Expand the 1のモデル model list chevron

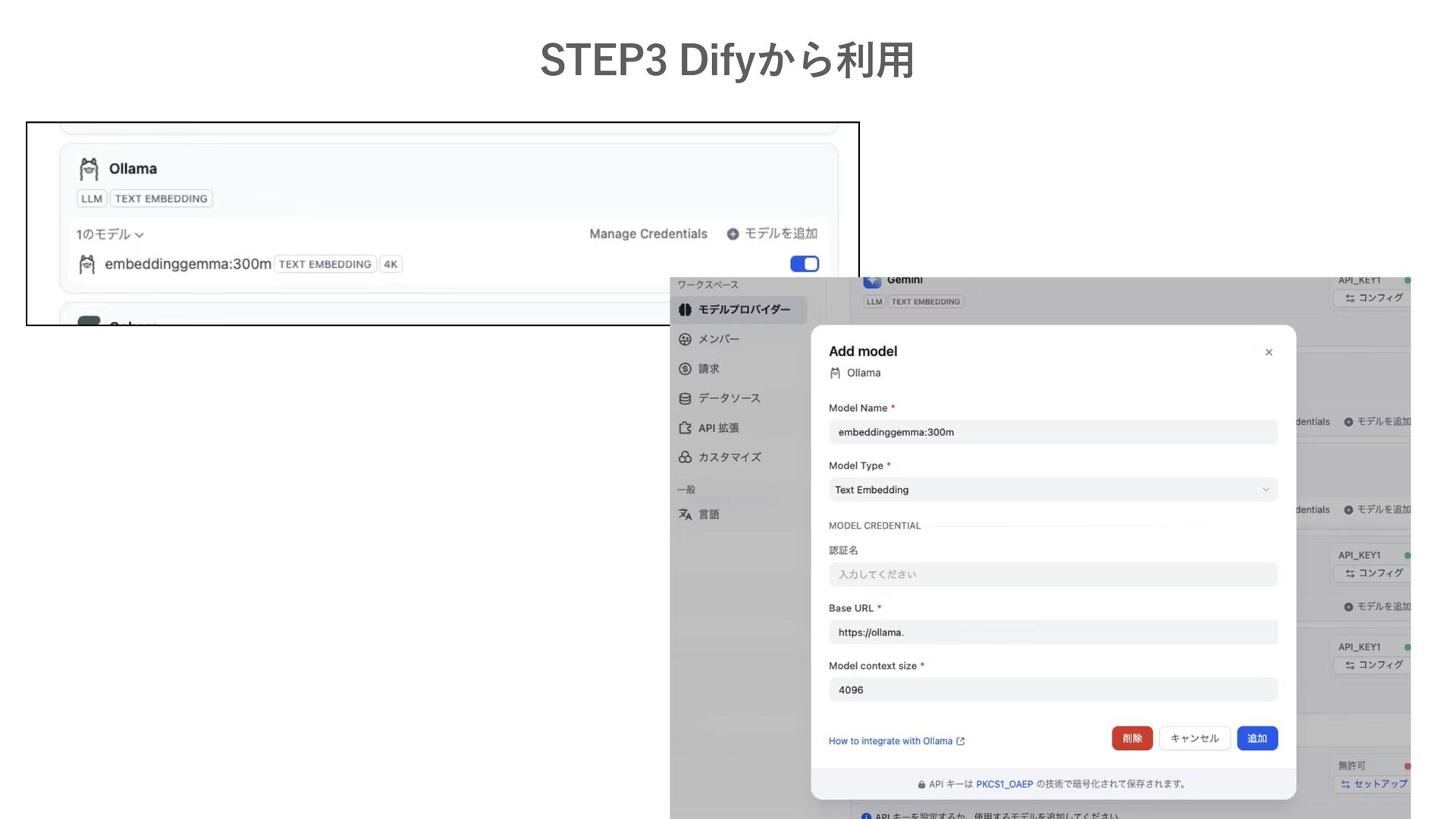point(140,235)
